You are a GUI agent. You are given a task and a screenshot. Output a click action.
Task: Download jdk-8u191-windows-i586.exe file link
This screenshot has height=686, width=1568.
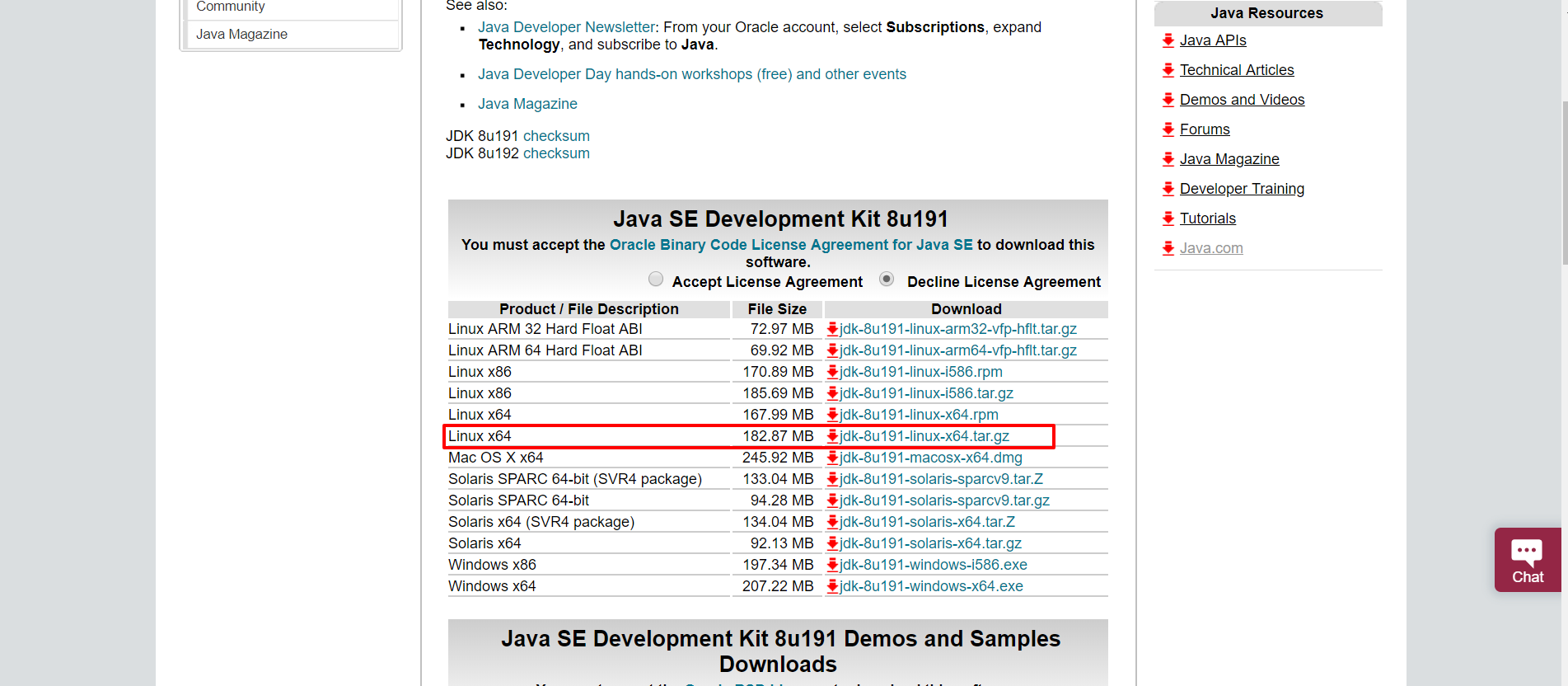tap(934, 565)
